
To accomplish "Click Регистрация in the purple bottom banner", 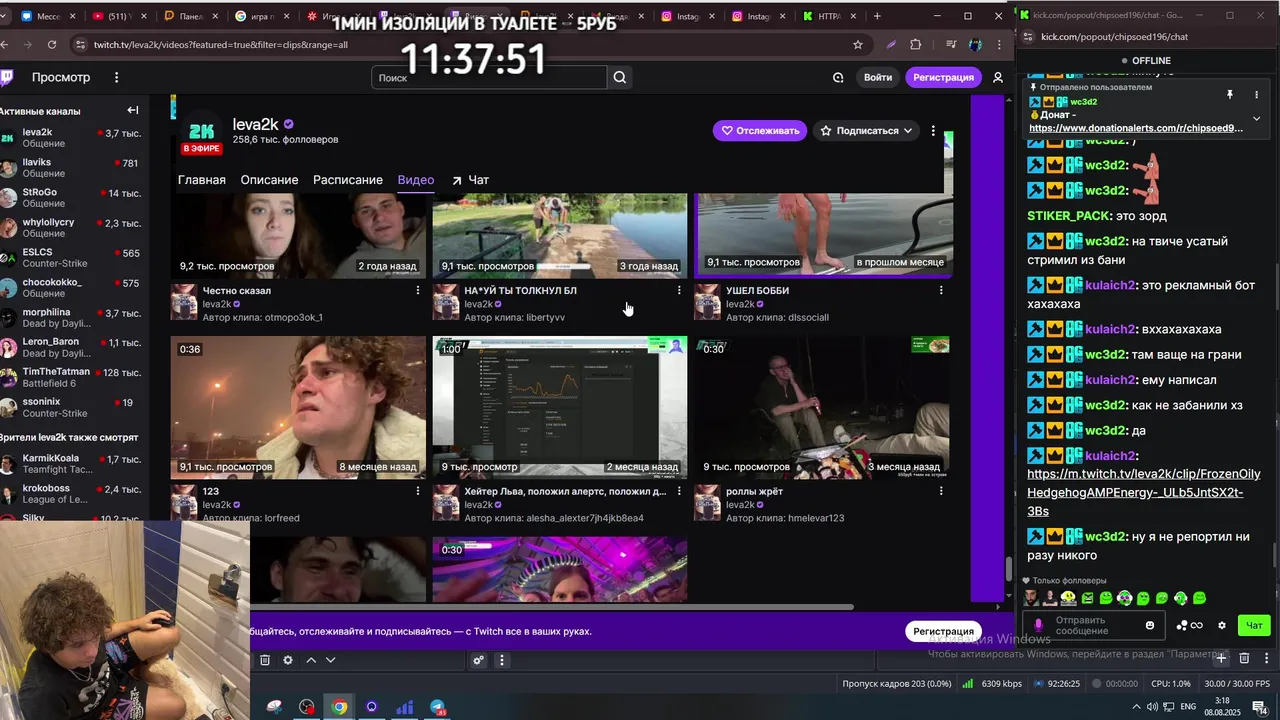I will (x=943, y=631).
